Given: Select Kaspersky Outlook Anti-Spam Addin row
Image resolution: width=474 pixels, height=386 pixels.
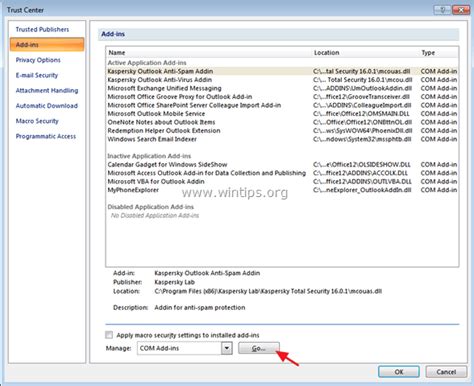Looking at the screenshot, I should [282, 71].
